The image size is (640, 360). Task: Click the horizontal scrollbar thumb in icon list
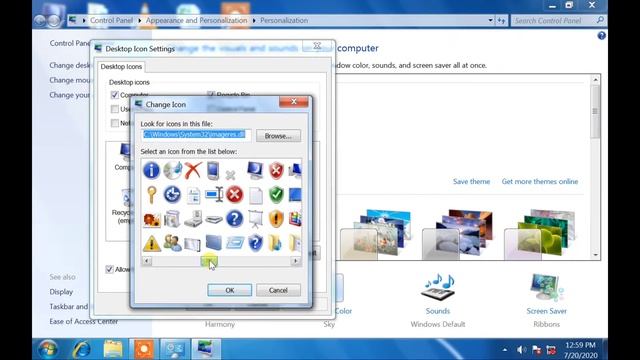pos(209,261)
